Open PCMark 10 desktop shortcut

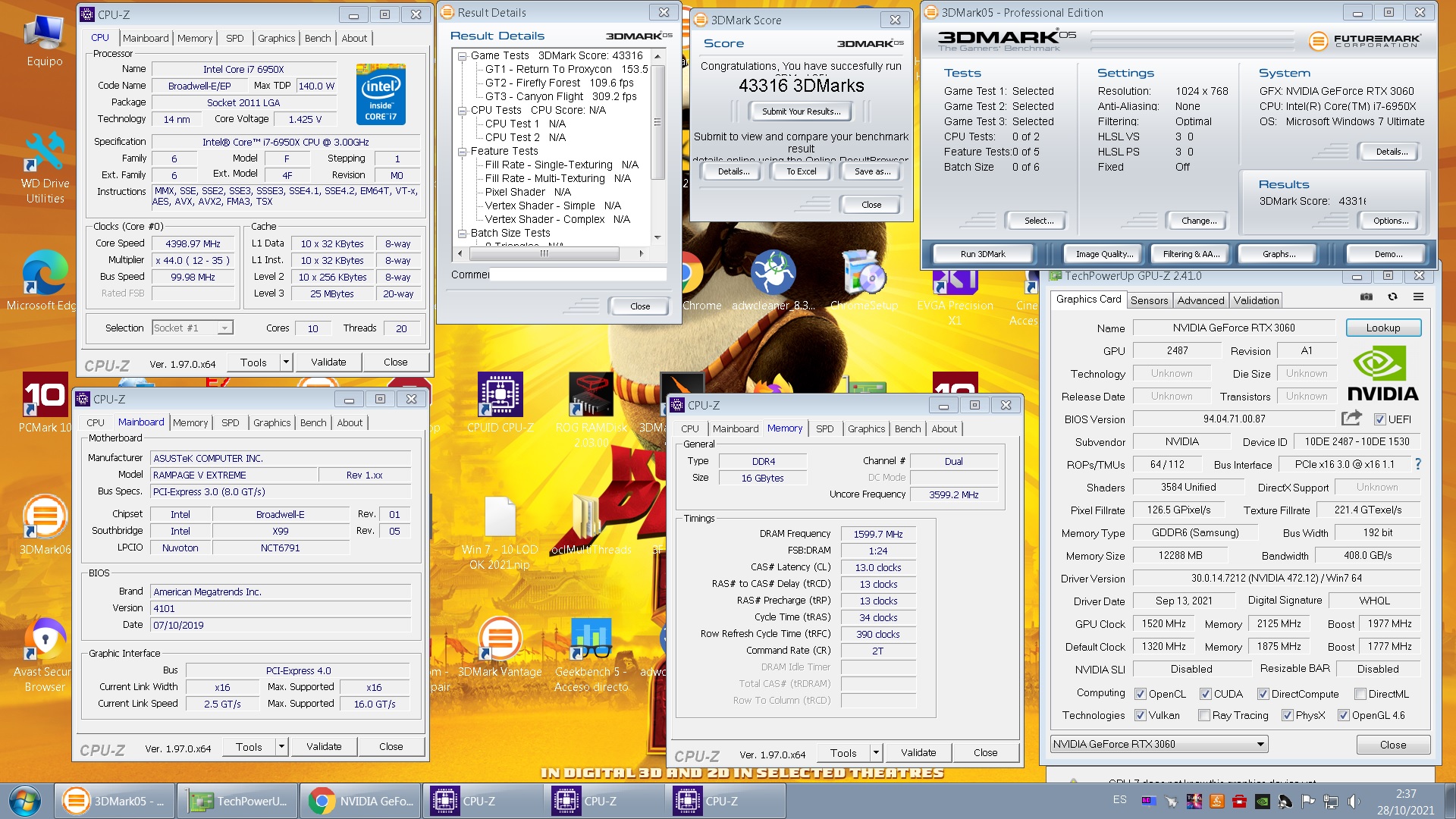[45, 403]
